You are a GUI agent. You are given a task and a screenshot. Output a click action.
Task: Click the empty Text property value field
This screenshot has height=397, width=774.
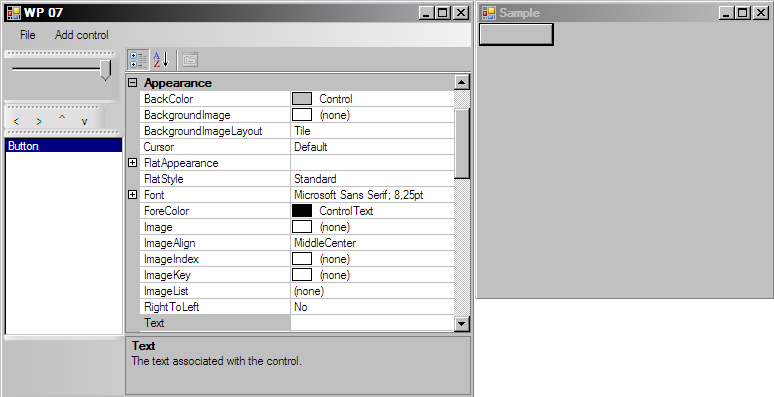[372, 323]
